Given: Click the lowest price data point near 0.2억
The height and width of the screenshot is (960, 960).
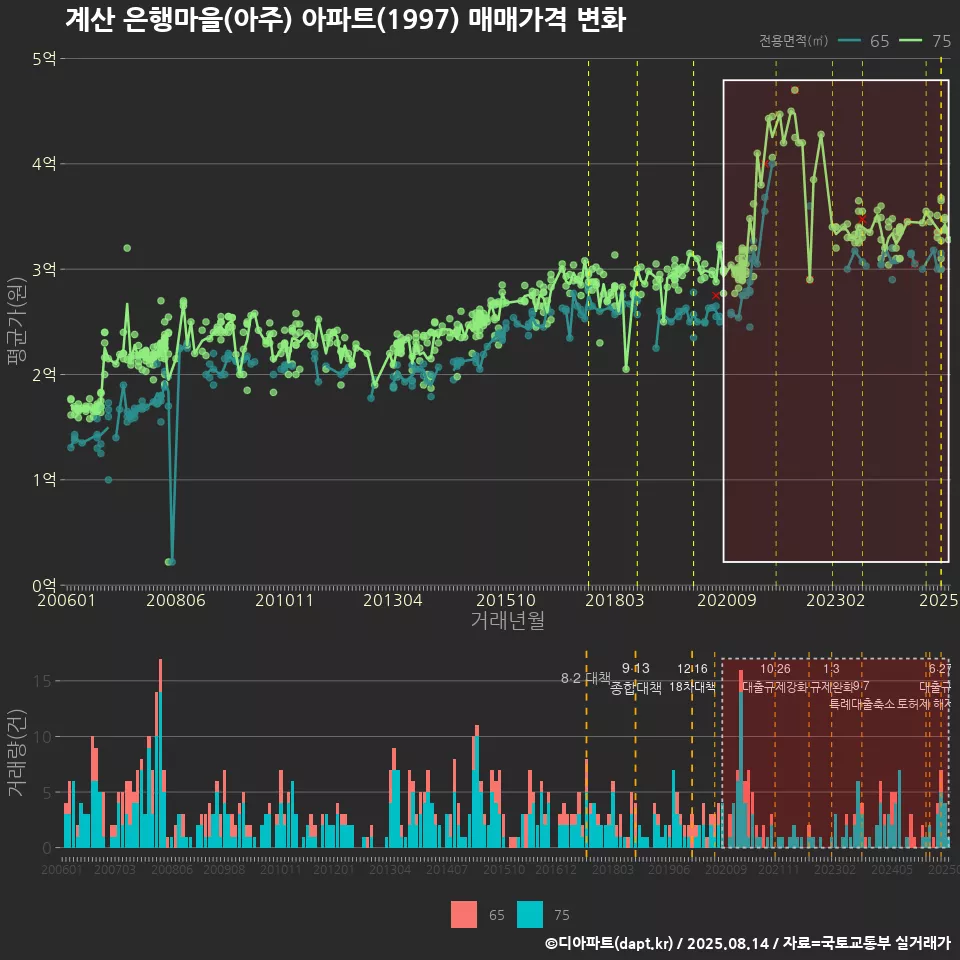Looking at the screenshot, I should [x=170, y=561].
